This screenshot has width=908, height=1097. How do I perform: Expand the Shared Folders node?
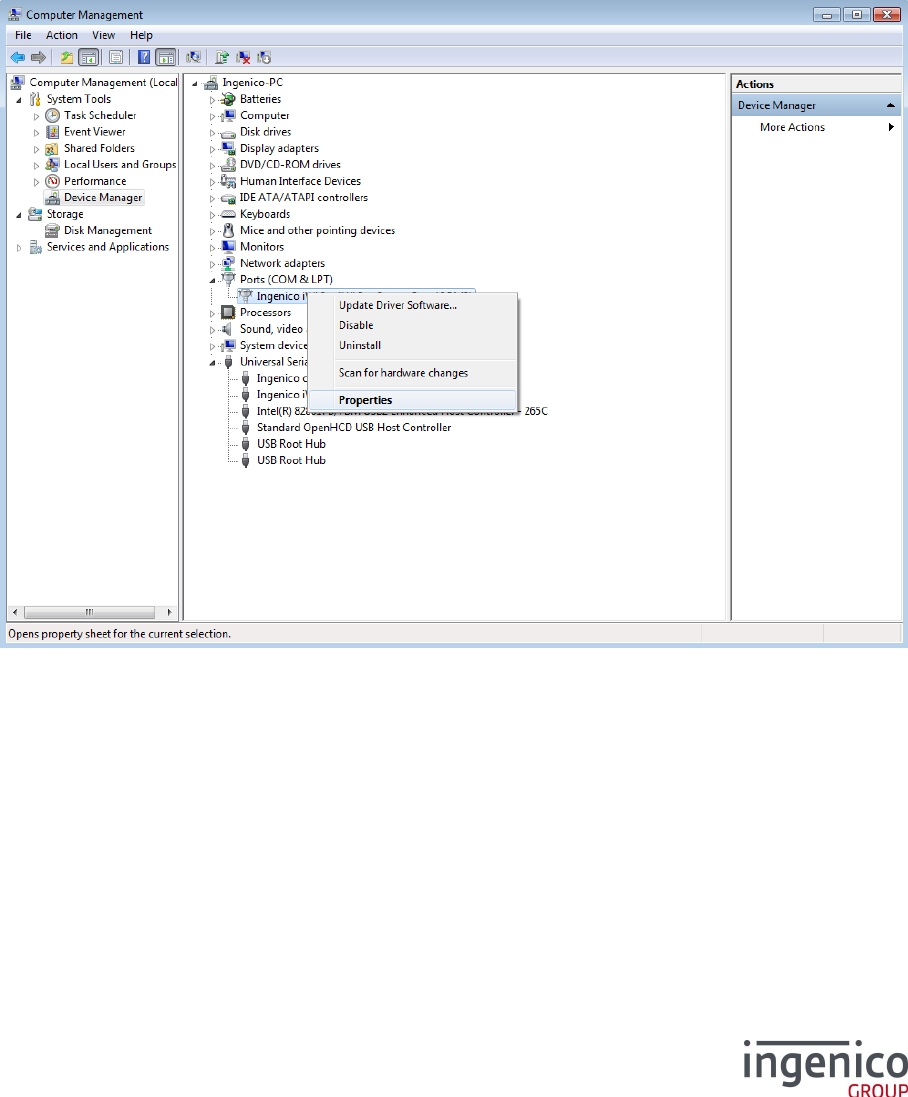[36, 149]
